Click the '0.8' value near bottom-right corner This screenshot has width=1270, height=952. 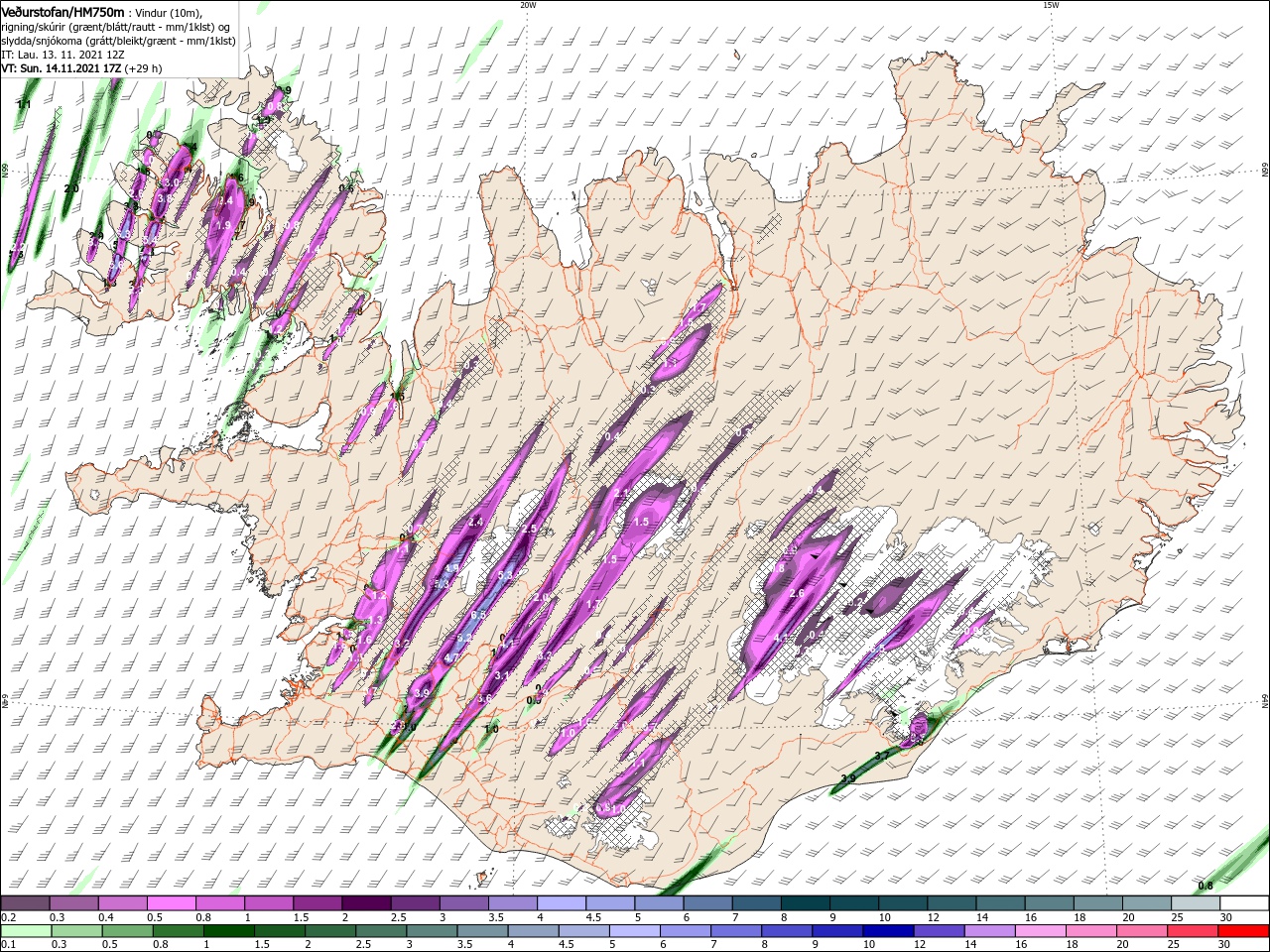(1206, 886)
